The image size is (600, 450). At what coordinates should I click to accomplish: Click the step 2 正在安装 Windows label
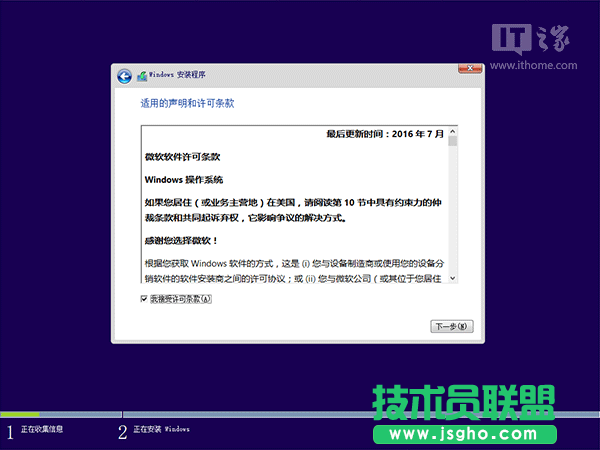(x=161, y=429)
